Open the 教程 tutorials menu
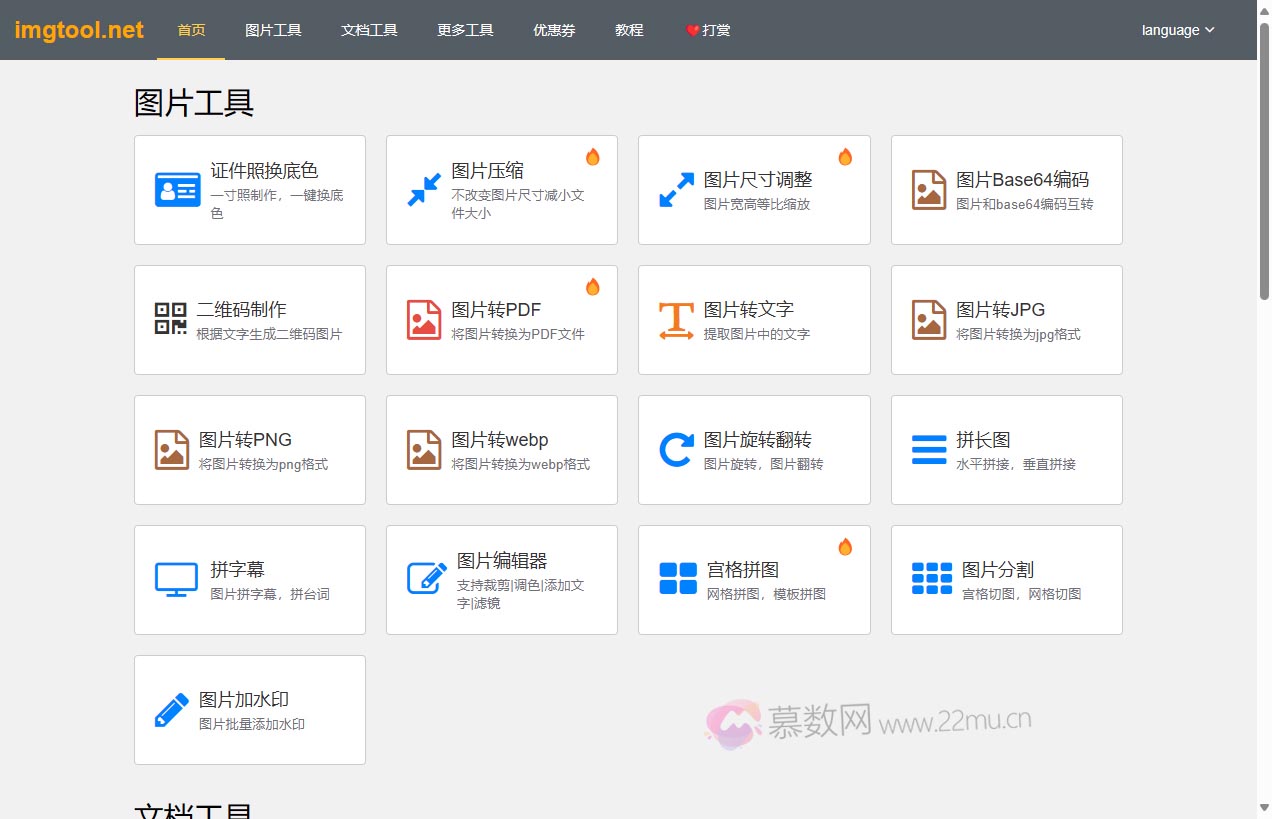This screenshot has height=819, width=1272. (x=629, y=30)
